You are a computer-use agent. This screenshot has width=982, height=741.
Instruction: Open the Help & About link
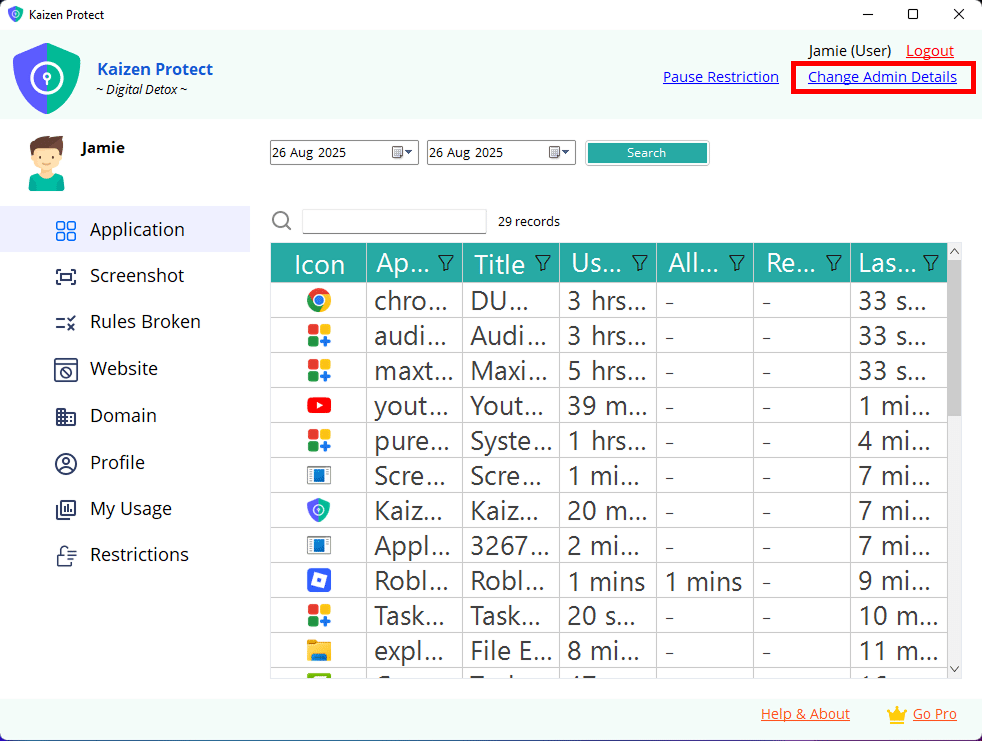coord(805,714)
